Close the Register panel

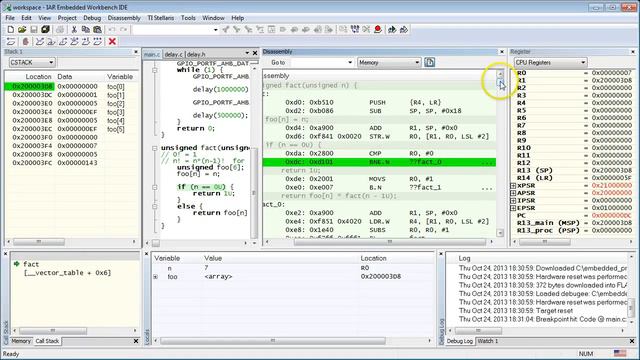click(633, 52)
